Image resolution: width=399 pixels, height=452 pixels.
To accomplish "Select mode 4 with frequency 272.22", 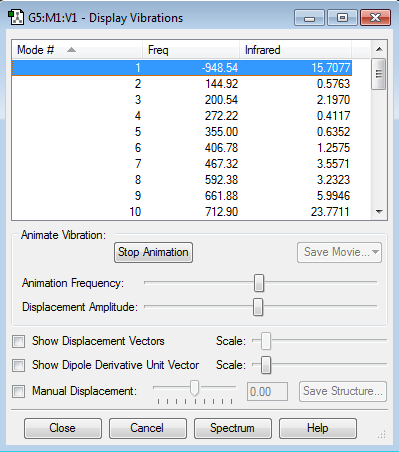I will (182, 116).
